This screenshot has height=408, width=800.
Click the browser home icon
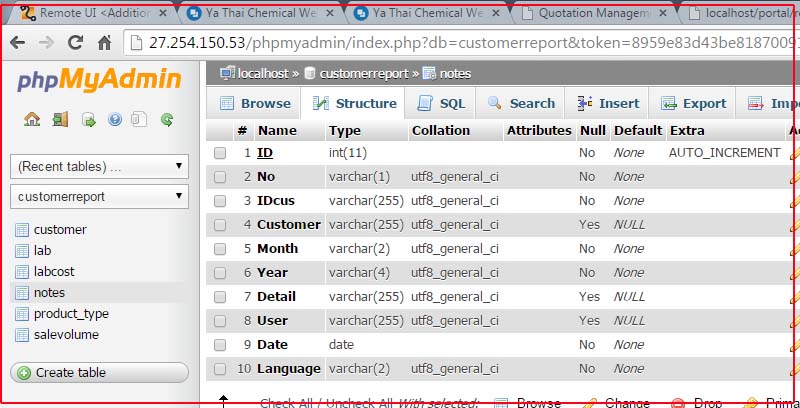click(x=105, y=43)
